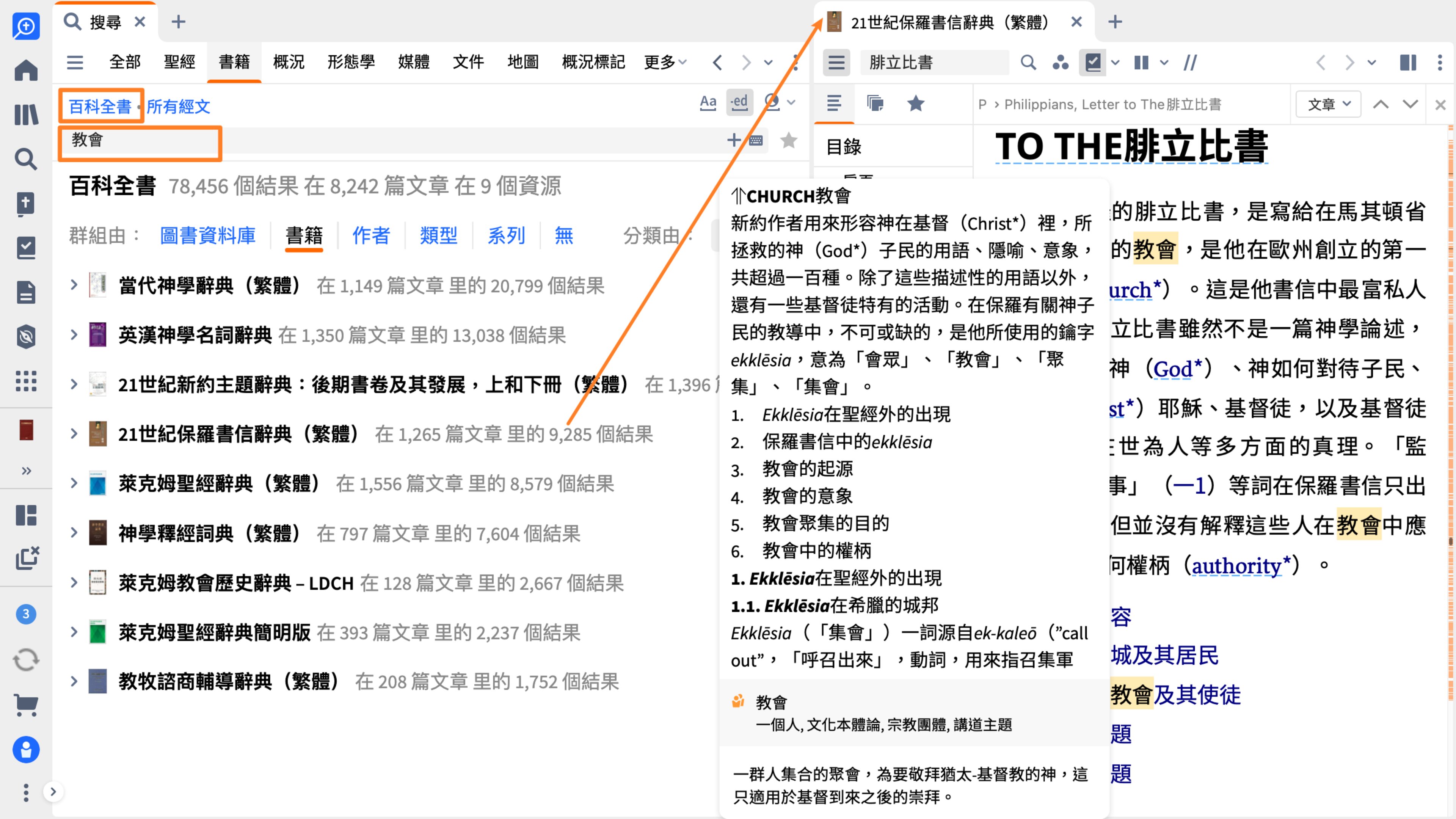Expand 當代神學辭典（繁體） results
The image size is (1456, 819).
pos(74,285)
